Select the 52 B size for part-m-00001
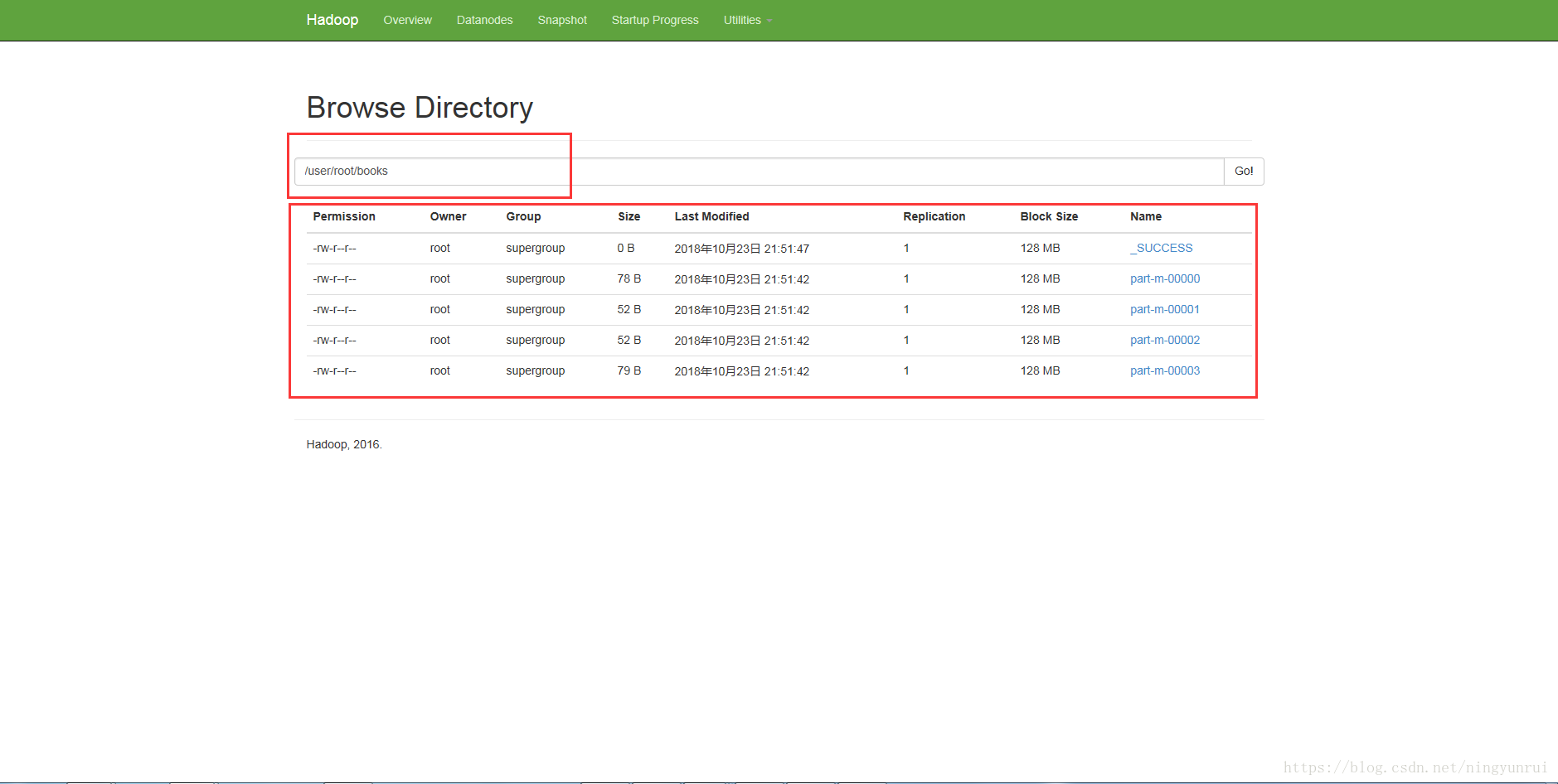1558x784 pixels. (629, 309)
